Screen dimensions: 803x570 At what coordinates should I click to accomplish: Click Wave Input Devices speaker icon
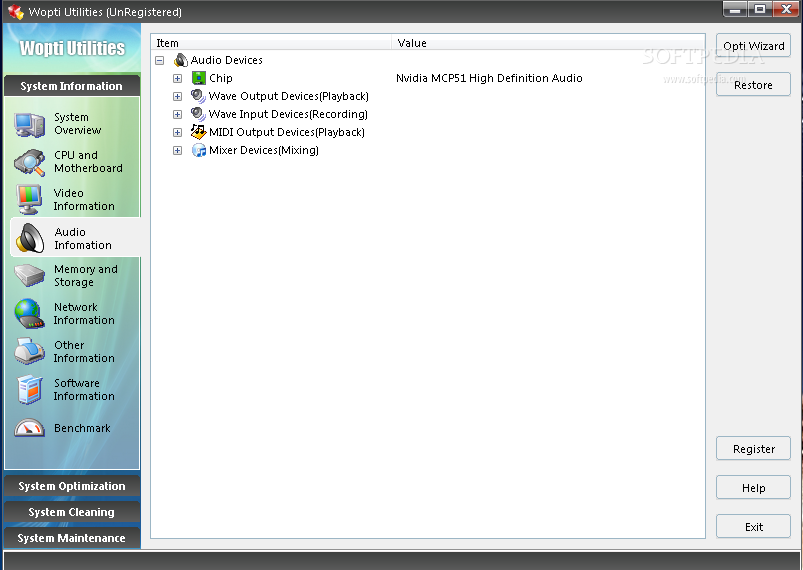pyautogui.click(x=198, y=114)
